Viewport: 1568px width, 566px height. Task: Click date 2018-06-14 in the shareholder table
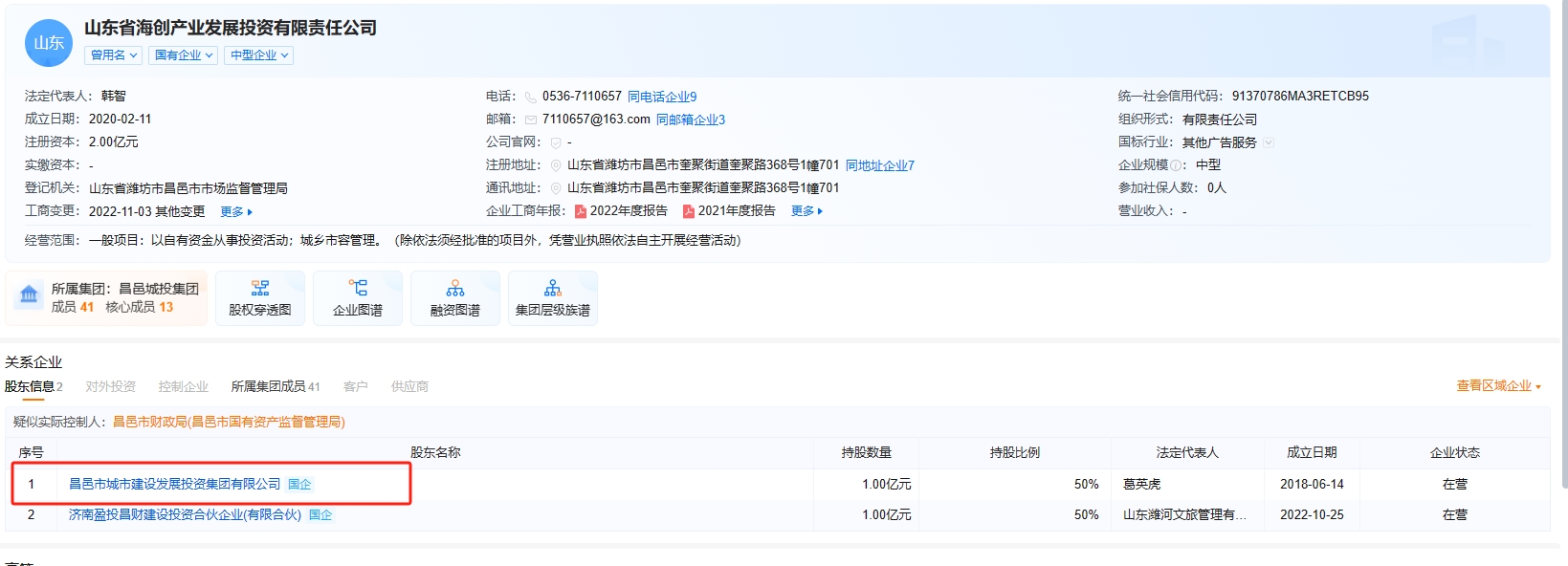tap(1312, 485)
